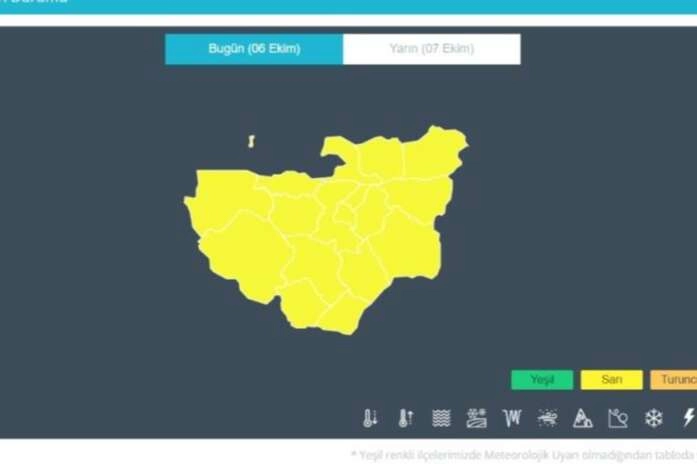Screen dimensions: 697x464
Task: Select the large westernmost yellow district
Action: coord(227,196)
